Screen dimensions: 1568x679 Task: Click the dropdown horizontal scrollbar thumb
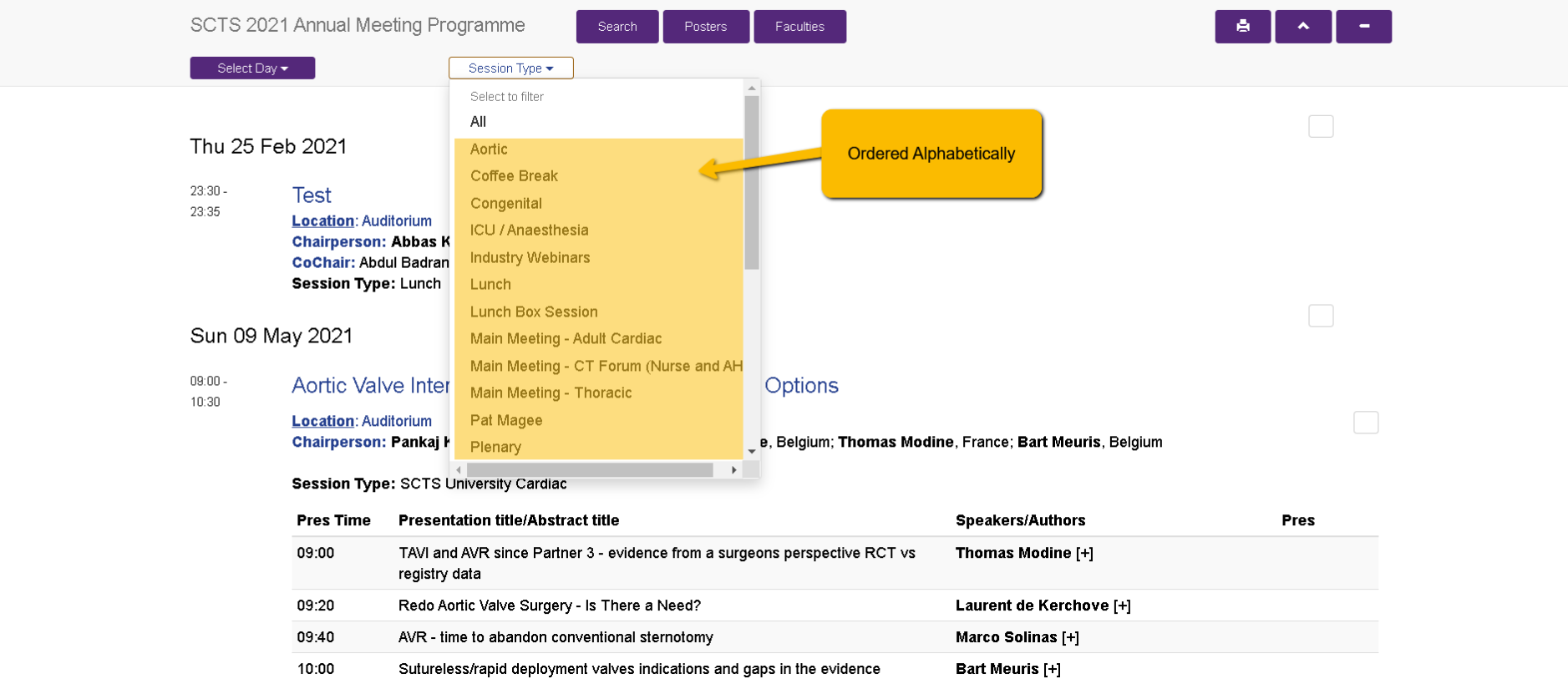590,470
